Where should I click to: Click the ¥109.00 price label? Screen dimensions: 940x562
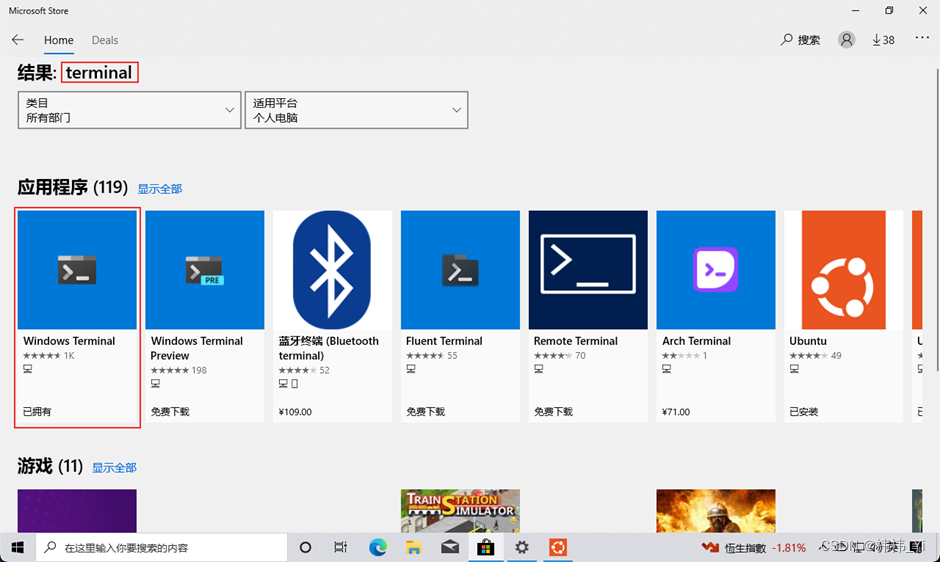coord(296,411)
